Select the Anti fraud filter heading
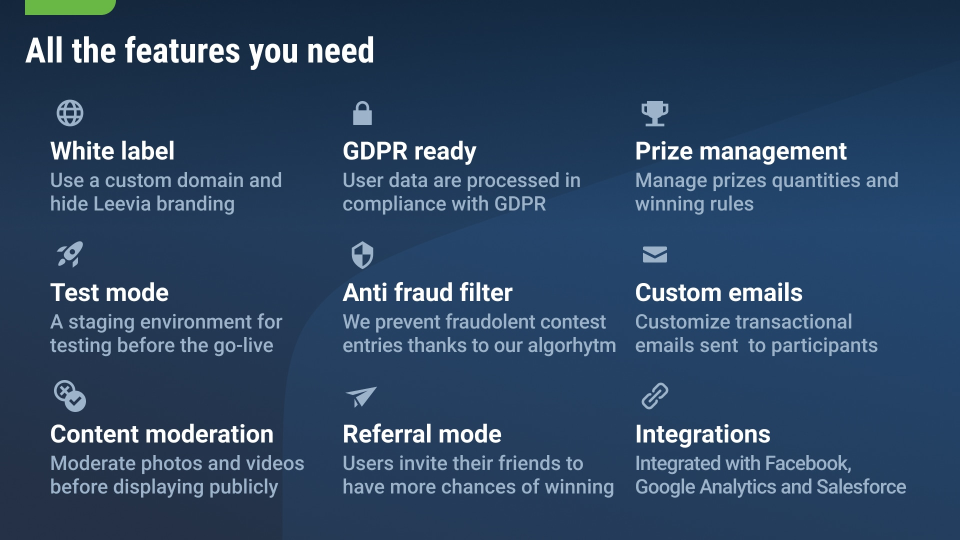The width and height of the screenshot is (960, 540). coord(427,293)
